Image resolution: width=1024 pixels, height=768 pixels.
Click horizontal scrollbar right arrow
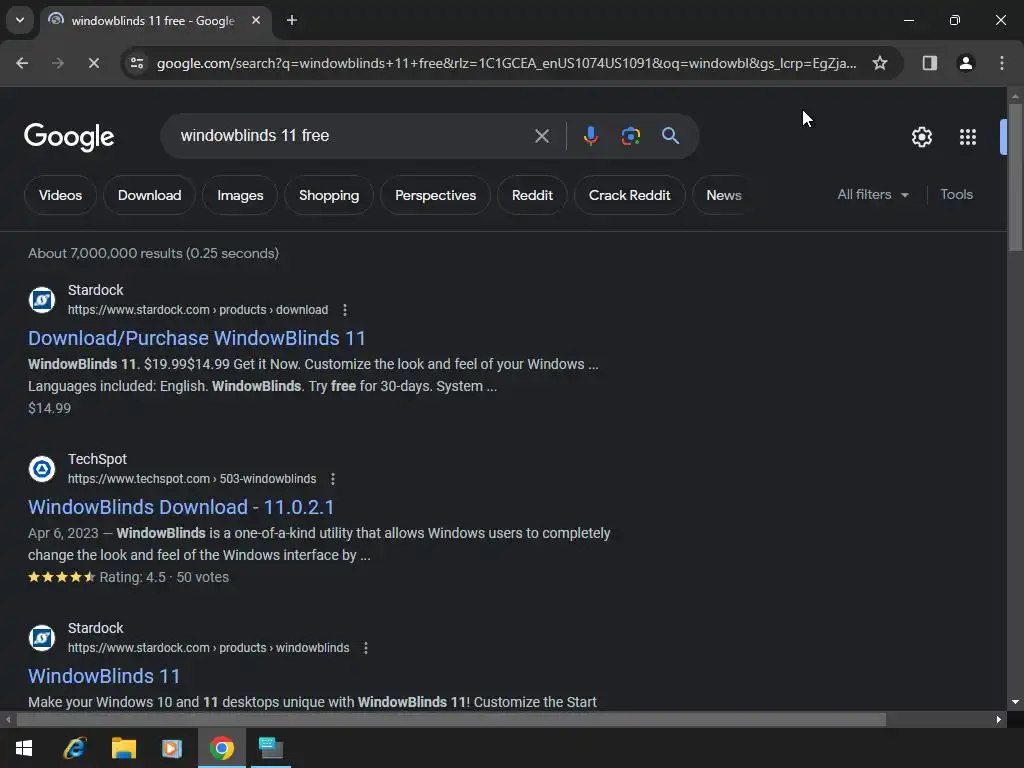point(999,720)
